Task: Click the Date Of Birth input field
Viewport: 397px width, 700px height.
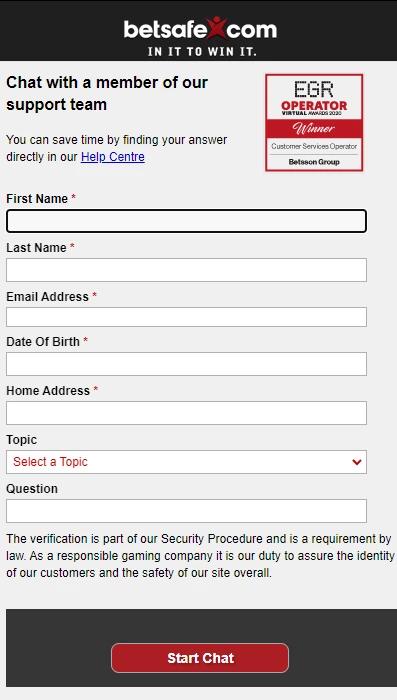Action: 186,364
